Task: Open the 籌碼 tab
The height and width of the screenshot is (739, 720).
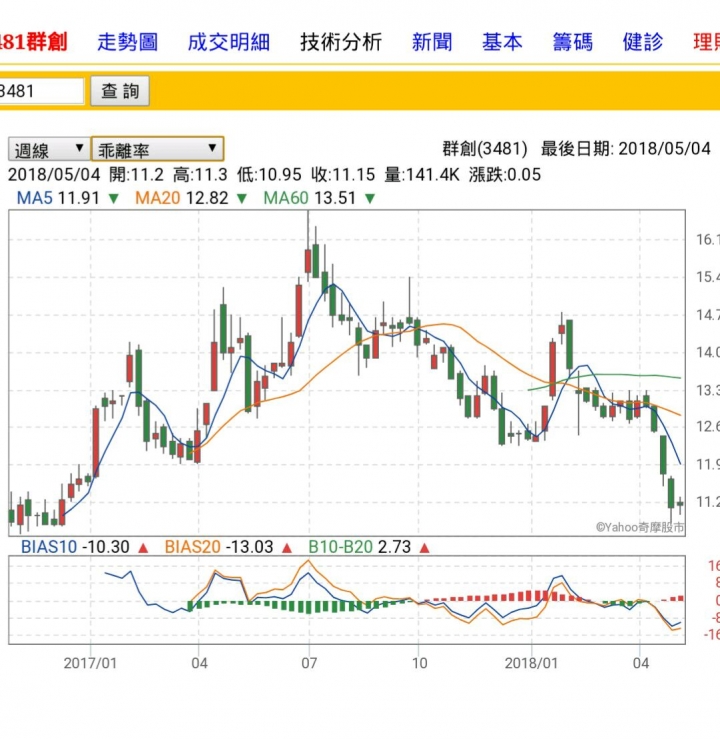Action: (573, 42)
